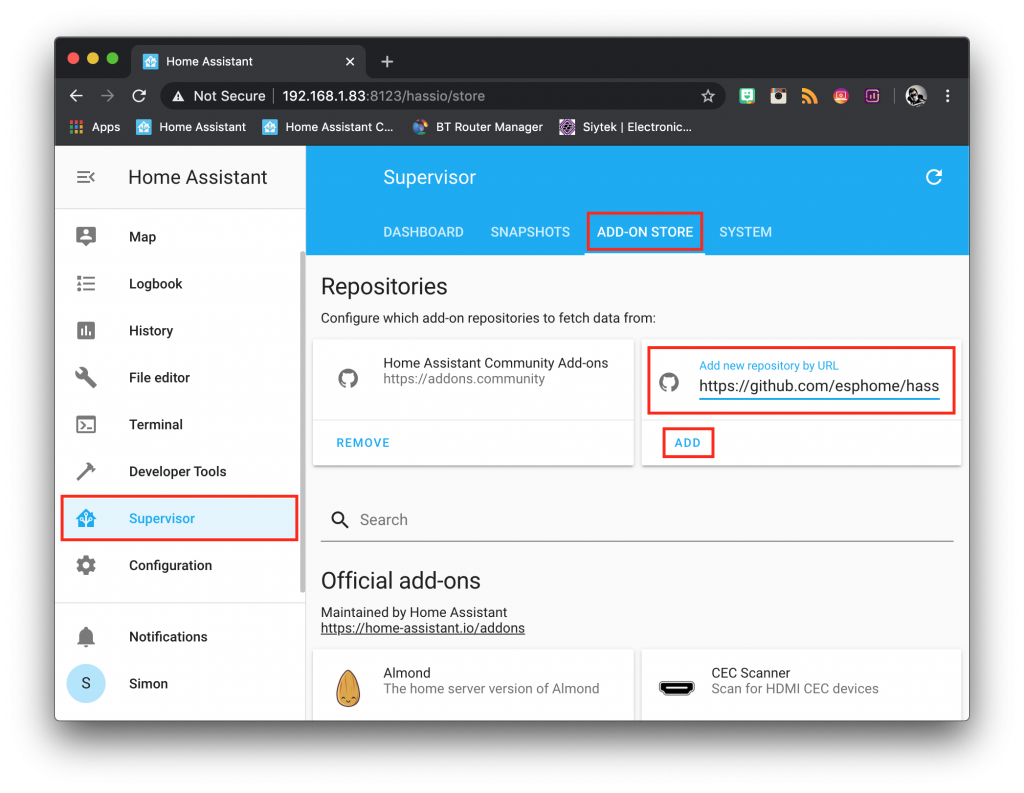
Task: Close the Home Assistant browser tab
Action: 350,61
